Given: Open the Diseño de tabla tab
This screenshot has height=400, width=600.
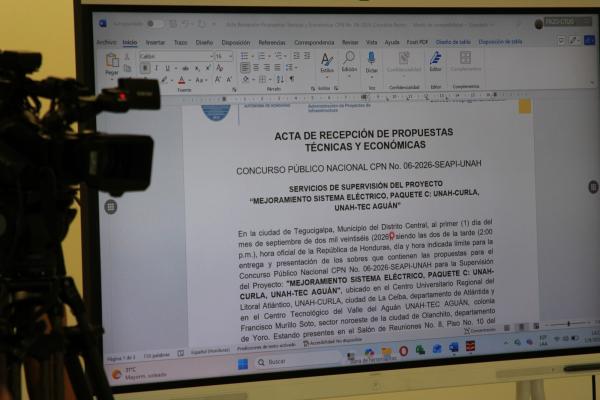Looking at the screenshot, I should (453, 42).
